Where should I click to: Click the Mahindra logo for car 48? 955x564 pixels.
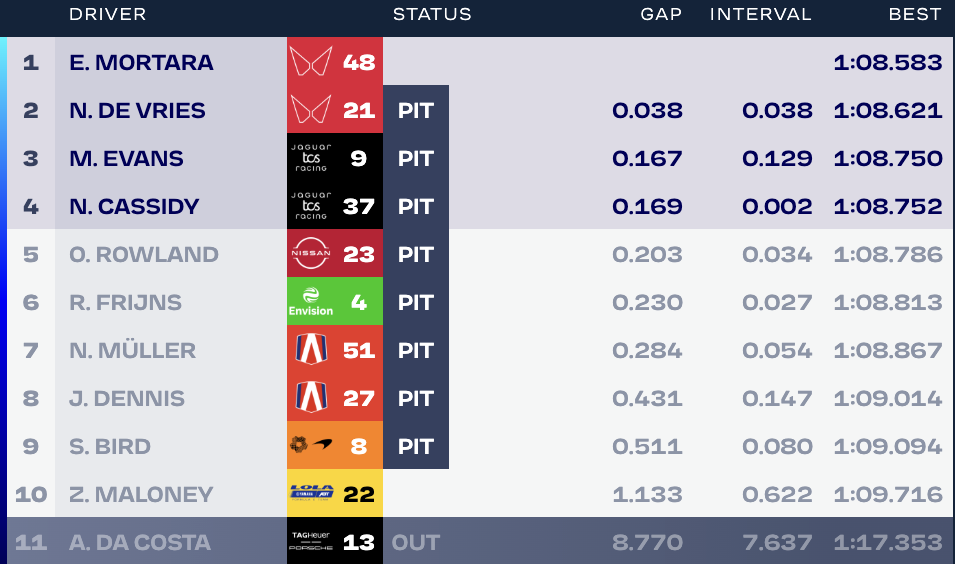click(311, 62)
